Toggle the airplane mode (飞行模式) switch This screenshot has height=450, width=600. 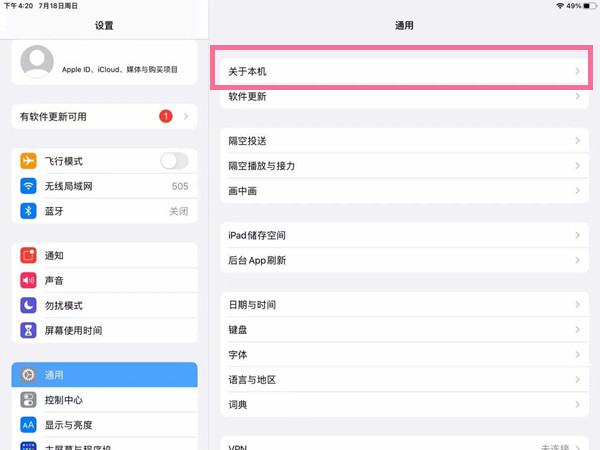pyautogui.click(x=174, y=161)
